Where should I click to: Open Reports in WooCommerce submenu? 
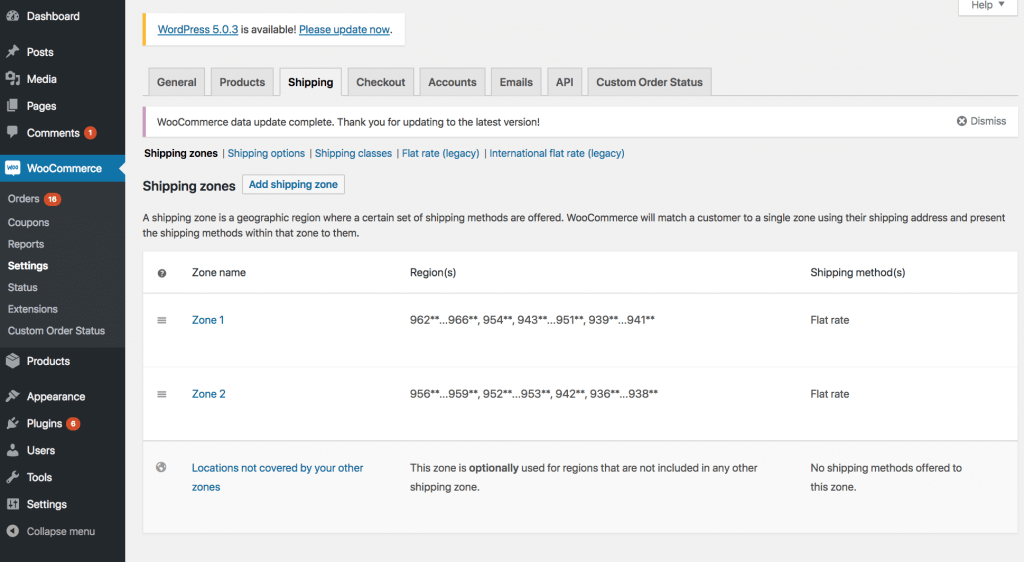point(26,244)
